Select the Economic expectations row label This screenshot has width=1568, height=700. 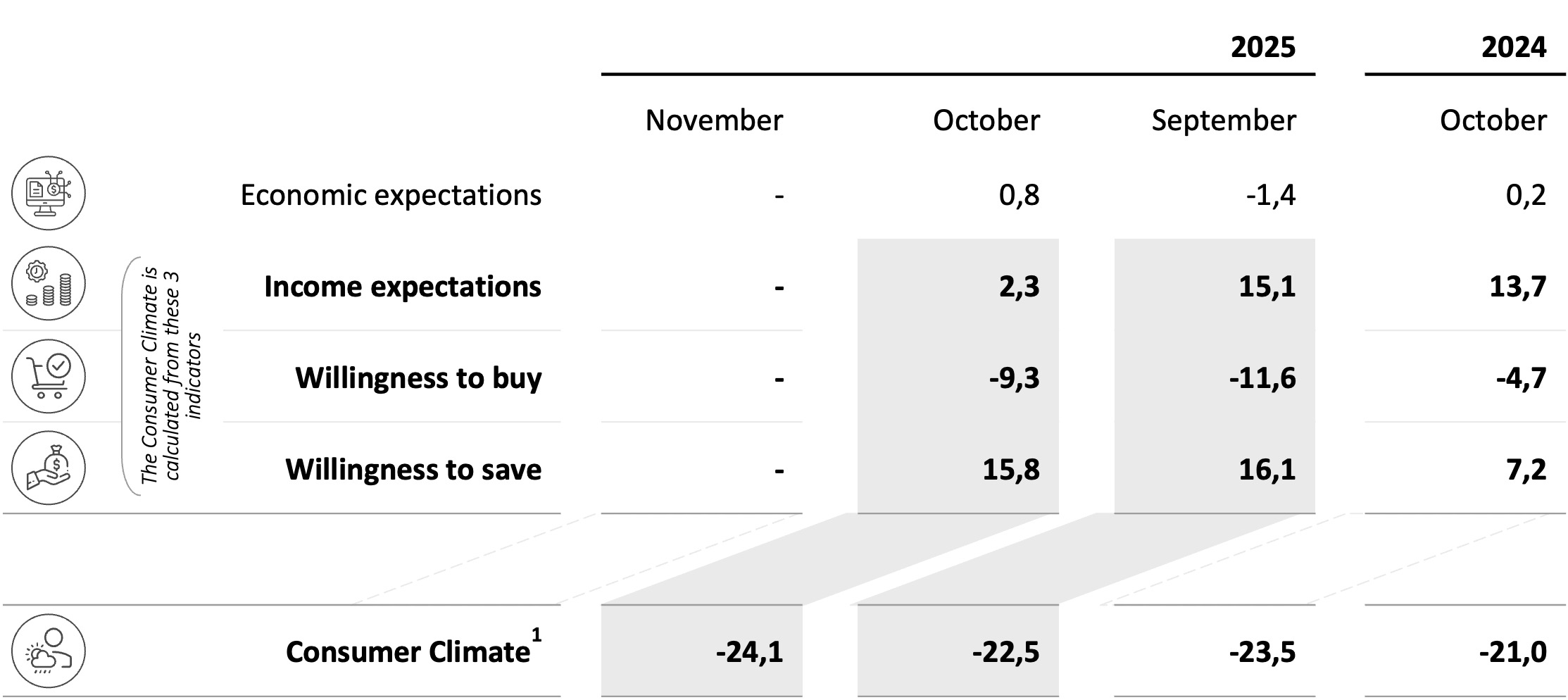coord(391,195)
